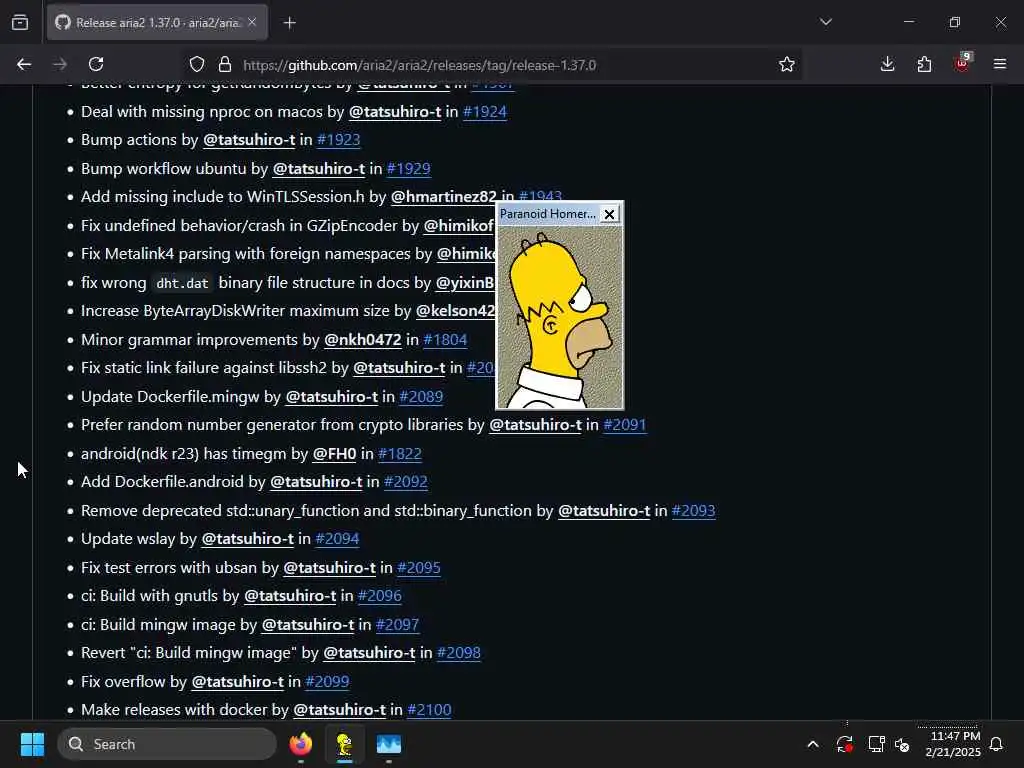Open the list all tabs dropdown
The width and height of the screenshot is (1024, 768).
pyautogui.click(x=826, y=22)
